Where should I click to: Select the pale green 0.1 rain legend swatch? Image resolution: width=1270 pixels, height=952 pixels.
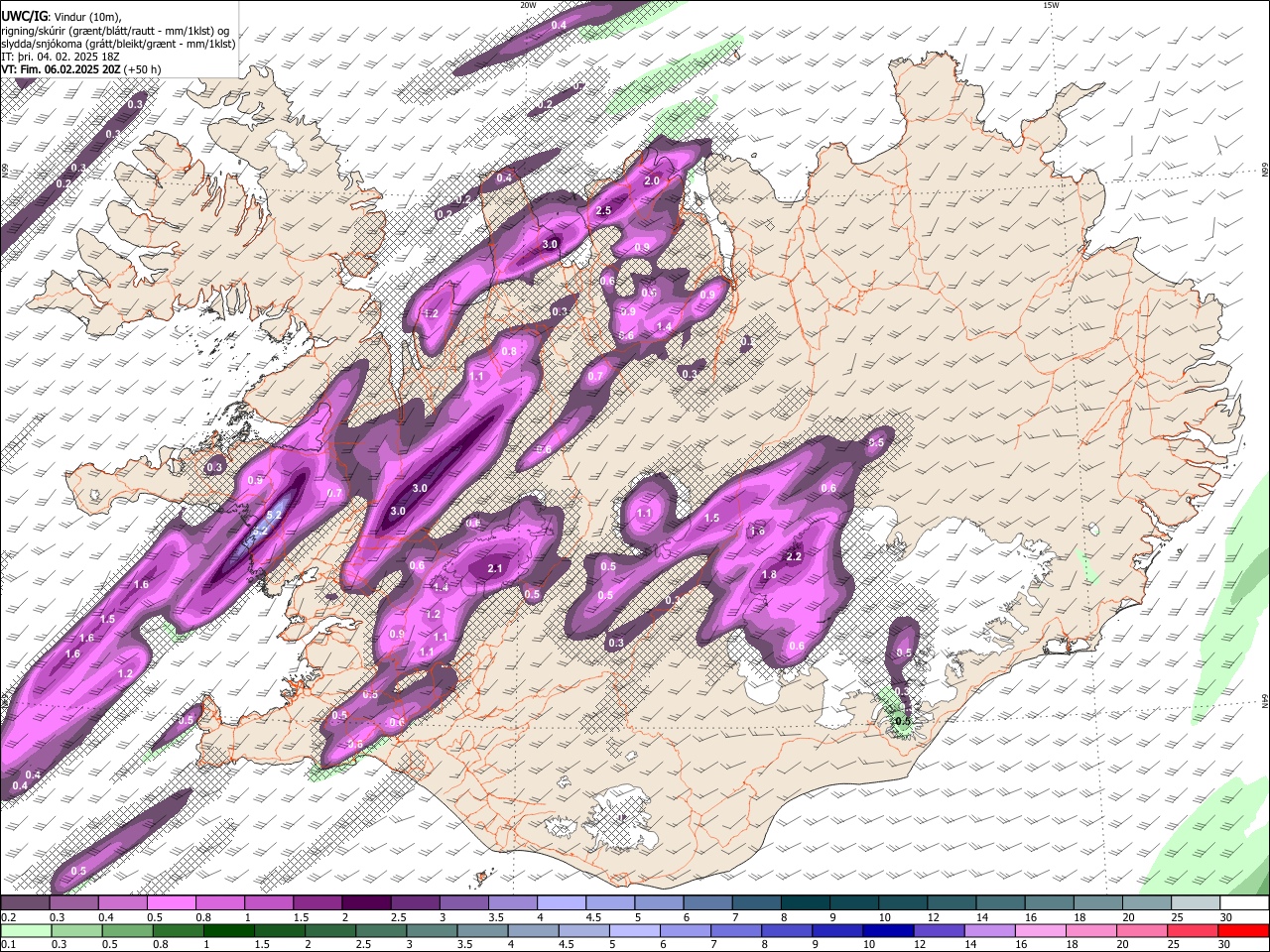click(x=25, y=931)
